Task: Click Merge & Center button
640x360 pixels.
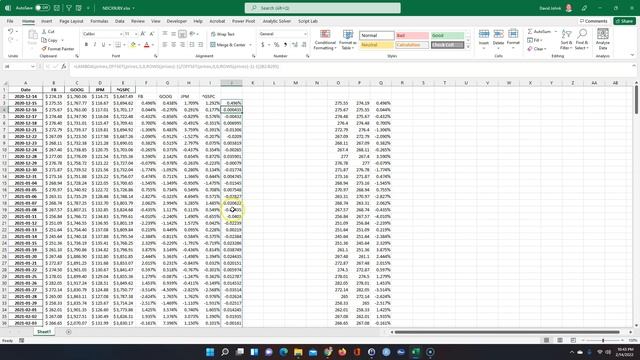Action: (x=228, y=44)
